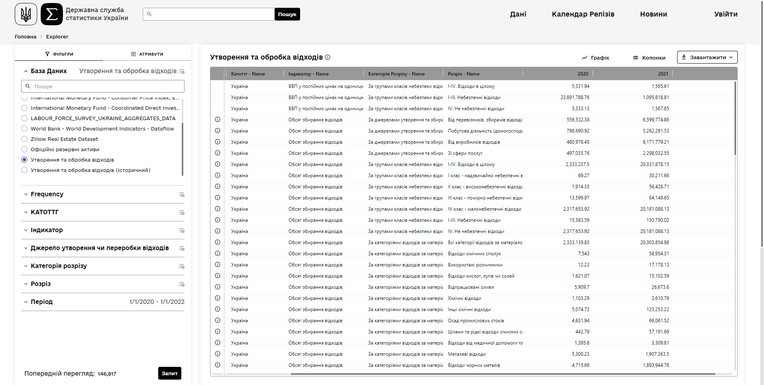764x385 pixels.
Task: Open info icon for row 'IV клас - малонебезпечні'
Action: tap(217, 209)
